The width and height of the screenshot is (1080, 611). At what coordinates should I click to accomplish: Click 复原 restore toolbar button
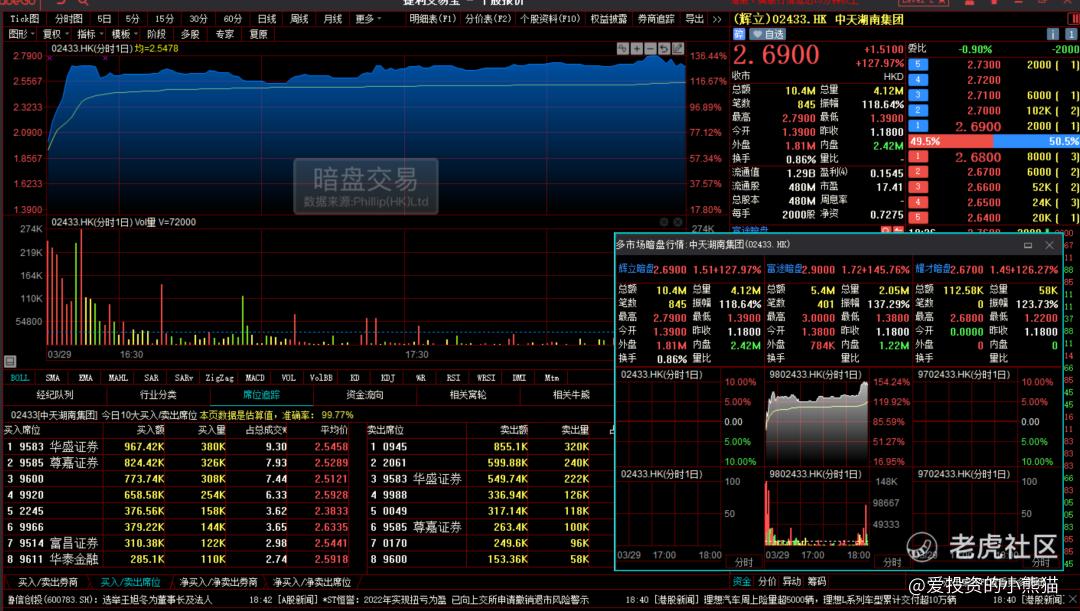[x=258, y=34]
